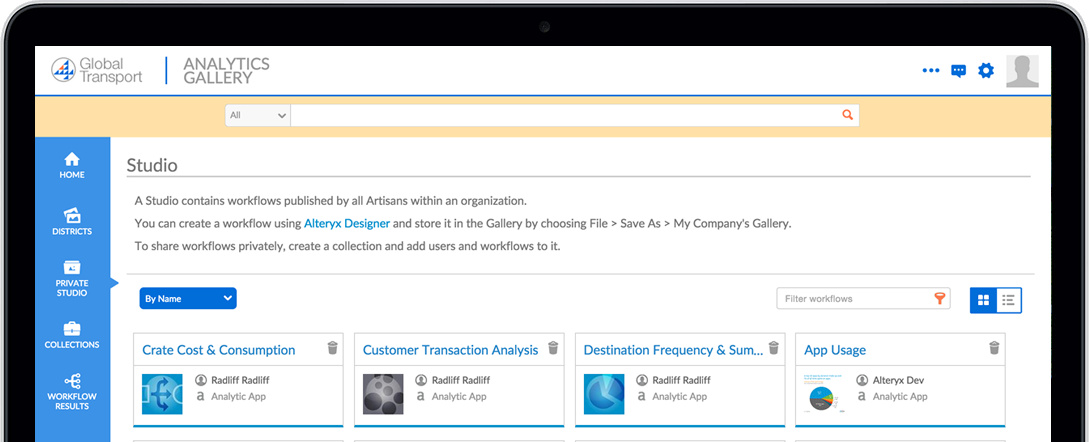Viewport: 1089px width, 442px height.
Task: Click Radliff Radliff on Customer Transaction card
Action: pyautogui.click(x=461, y=380)
